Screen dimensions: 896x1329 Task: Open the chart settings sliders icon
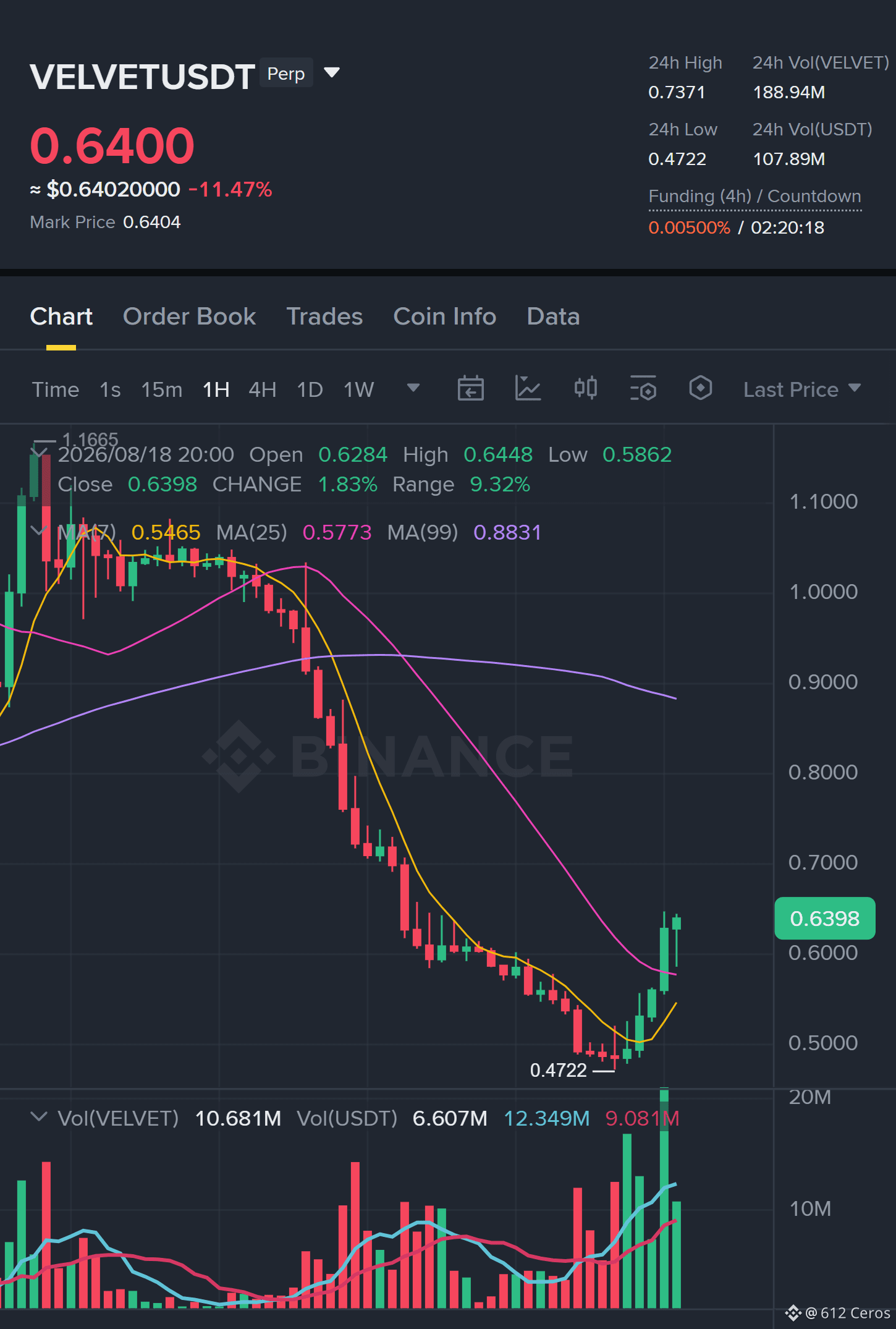643,389
